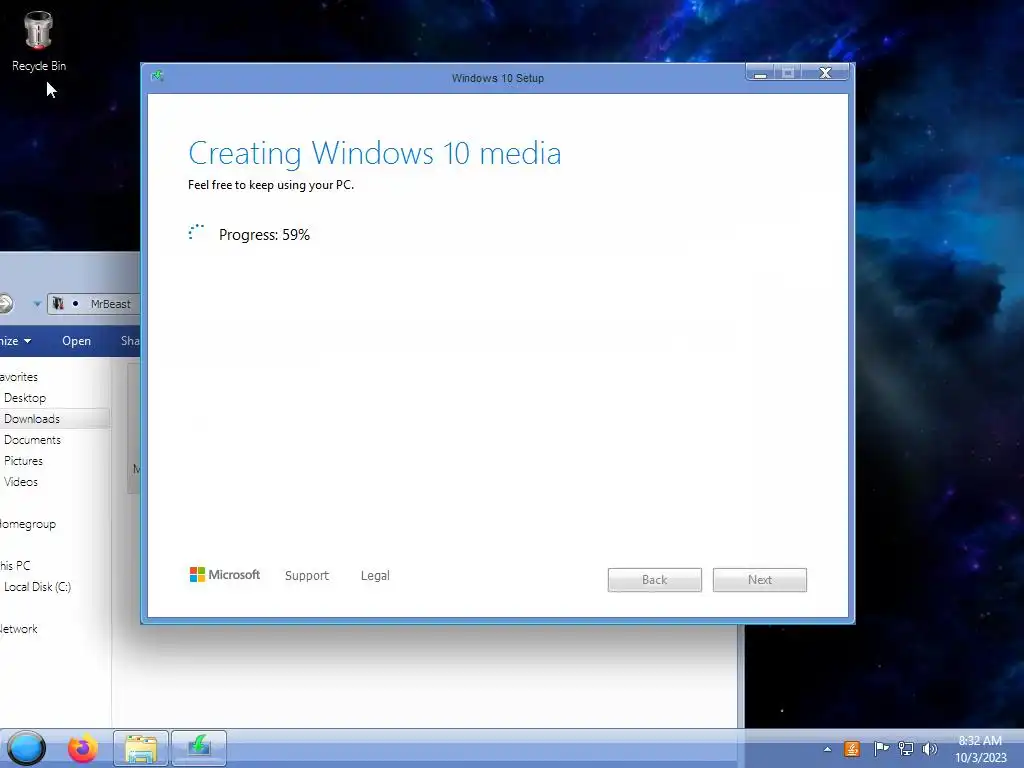Screen dimensions: 1024x768
Task: Select Videos in Explorer navigation pane
Action: [x=21, y=481]
